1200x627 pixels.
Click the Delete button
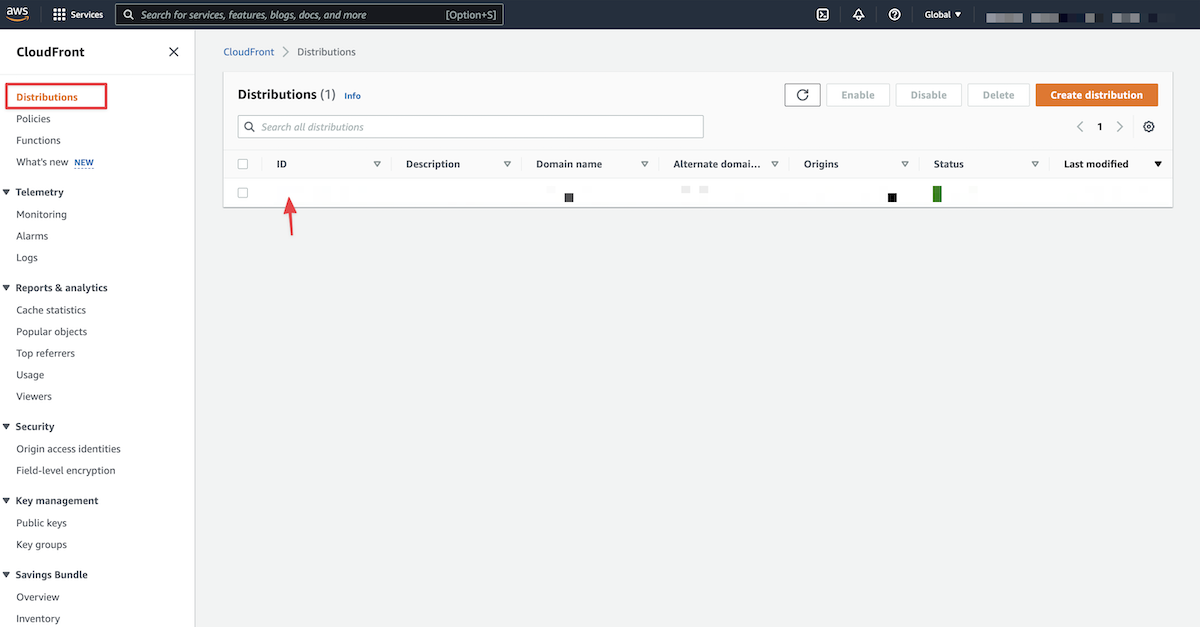coord(998,95)
